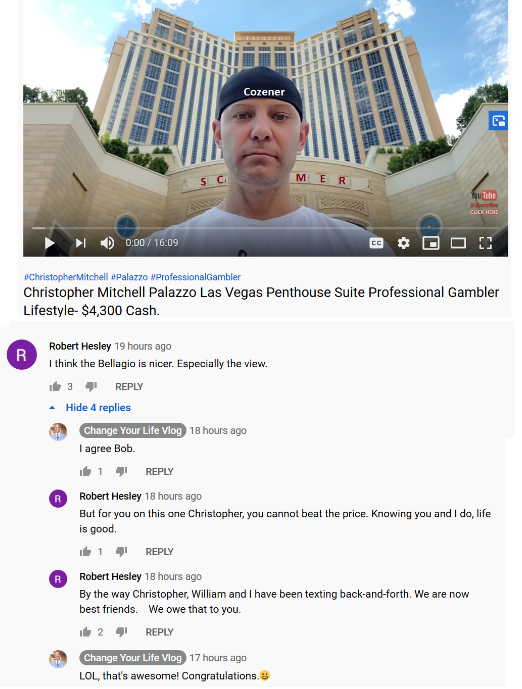Reply to the 'best friends' comment
The image size is (522, 689).
point(160,632)
